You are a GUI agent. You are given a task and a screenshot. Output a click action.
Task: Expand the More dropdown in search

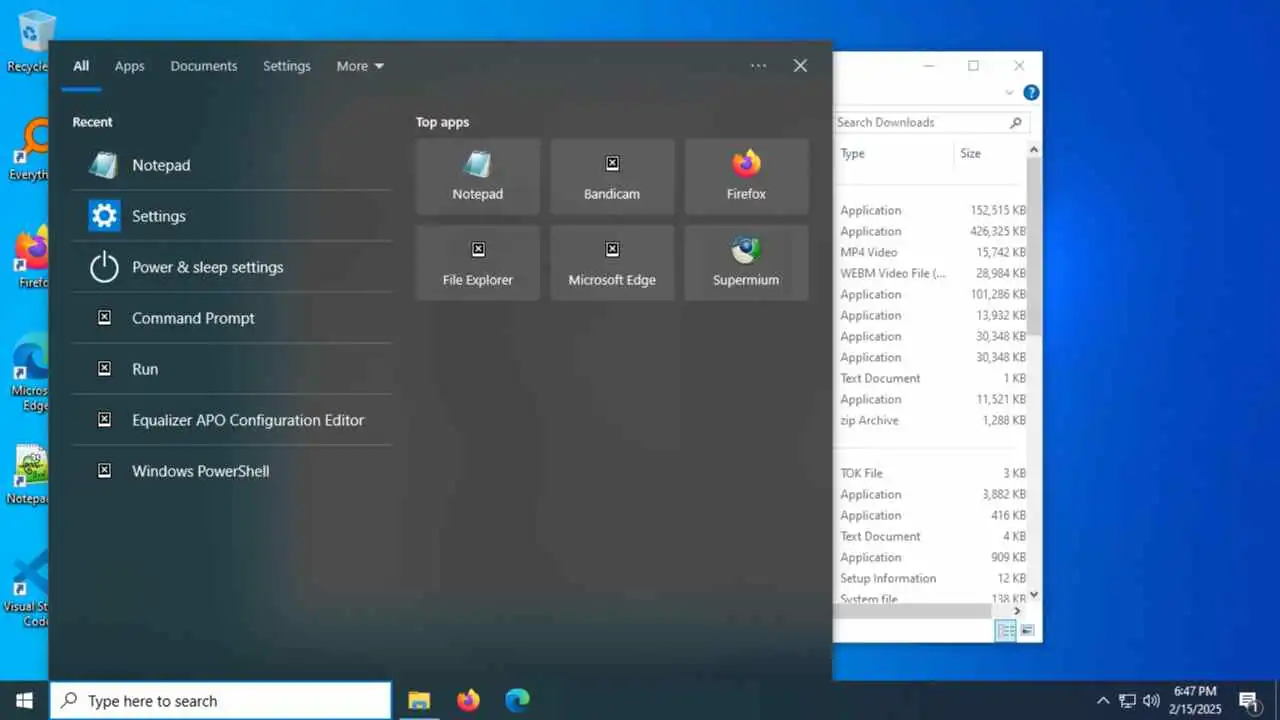click(360, 66)
